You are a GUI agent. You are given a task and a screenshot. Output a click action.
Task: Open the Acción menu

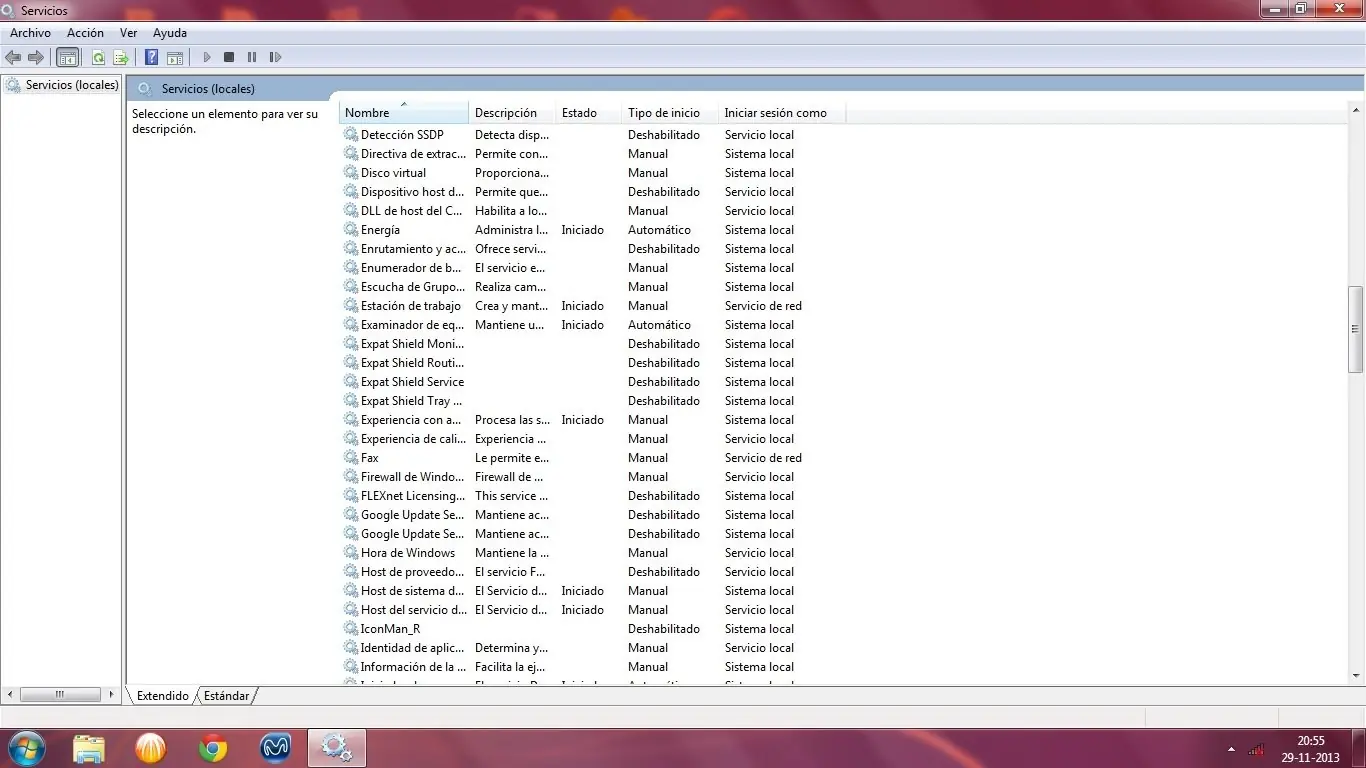[x=86, y=33]
